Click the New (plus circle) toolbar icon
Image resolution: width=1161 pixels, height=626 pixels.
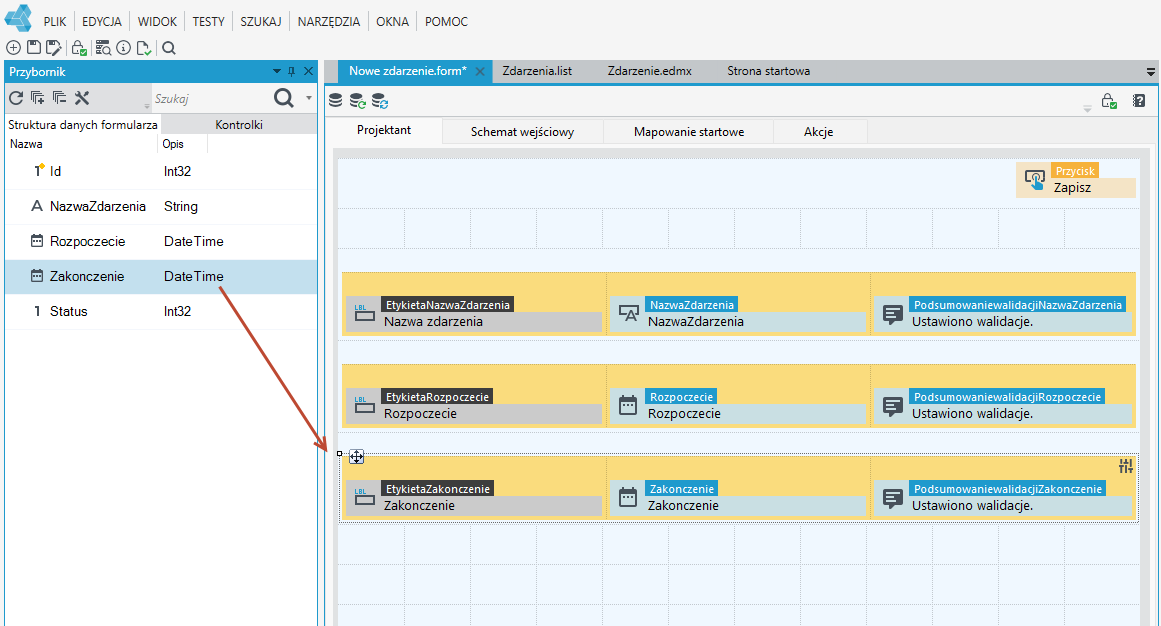click(x=13, y=48)
